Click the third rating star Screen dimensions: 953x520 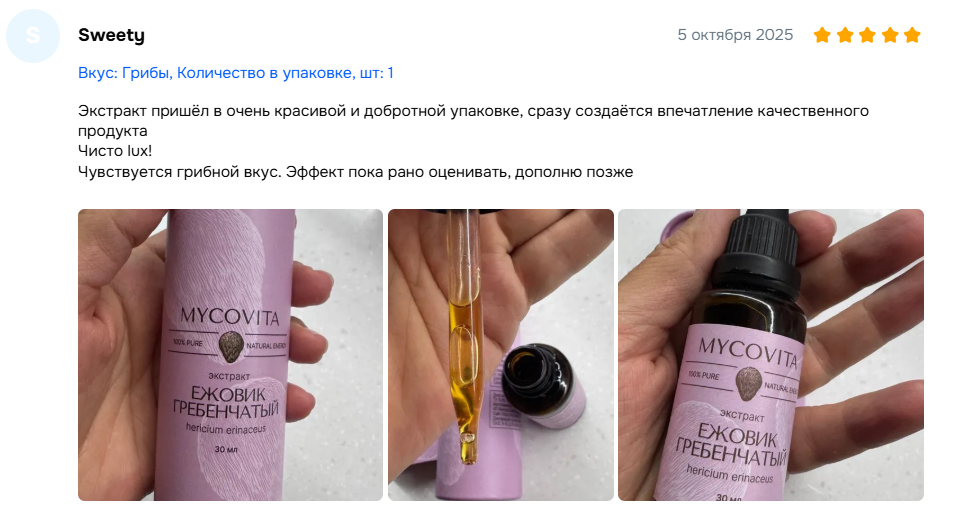point(867,35)
